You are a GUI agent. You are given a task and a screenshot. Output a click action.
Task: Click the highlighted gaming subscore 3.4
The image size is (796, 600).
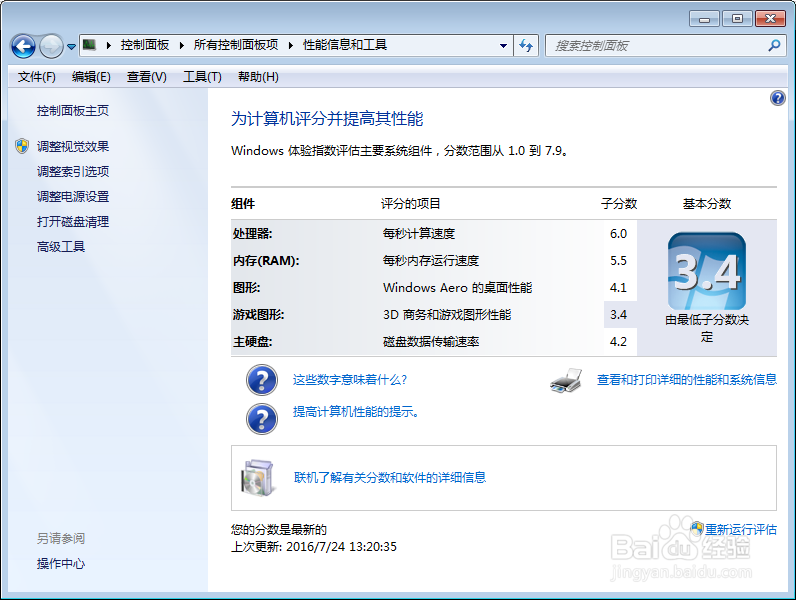click(x=618, y=315)
